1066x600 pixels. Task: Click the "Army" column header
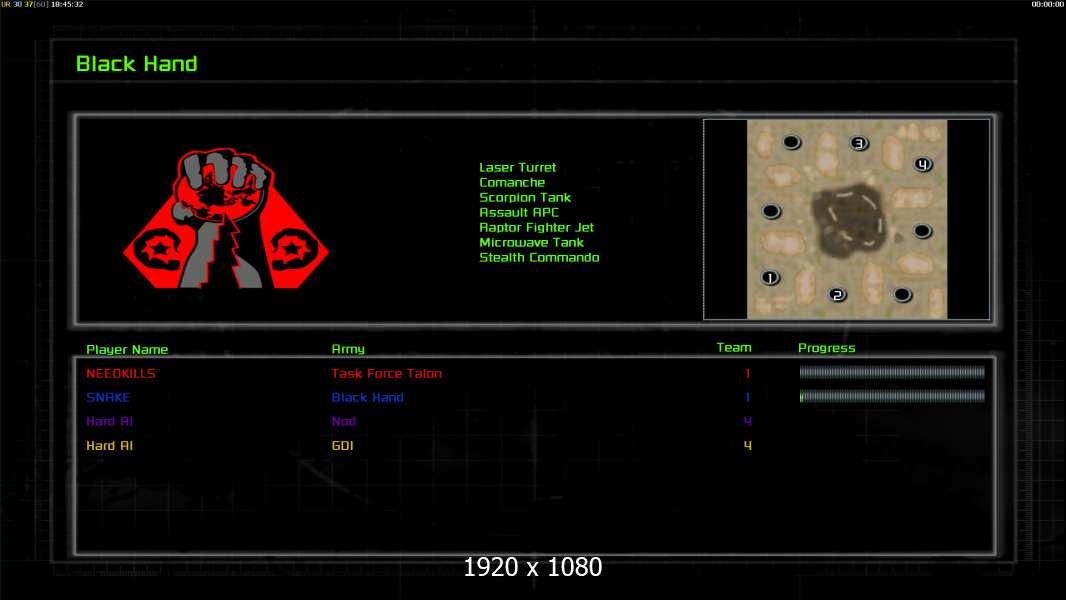point(348,349)
